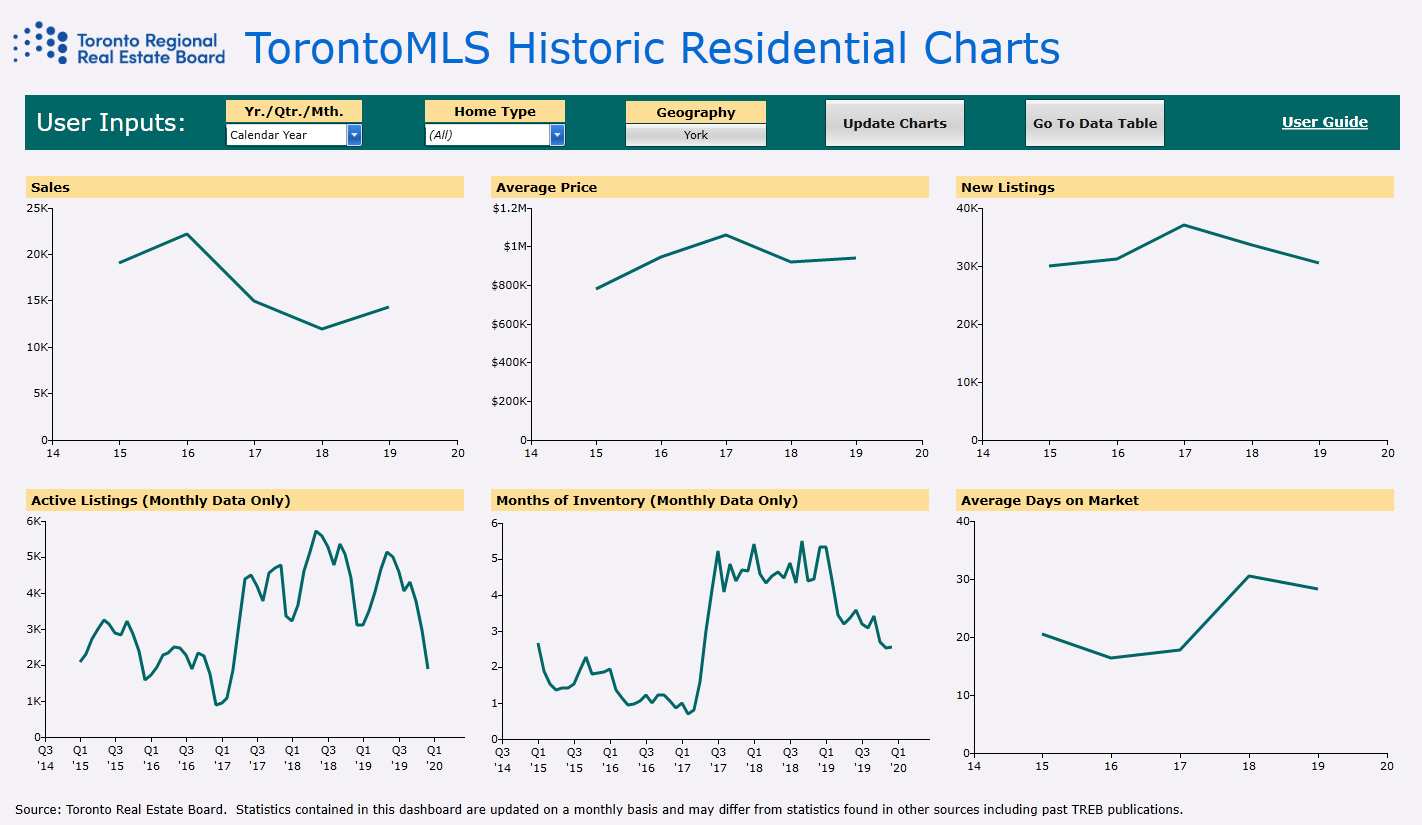The image size is (1422, 825).
Task: Click the Average Days on Market peak at 18
Action: tap(1249, 576)
